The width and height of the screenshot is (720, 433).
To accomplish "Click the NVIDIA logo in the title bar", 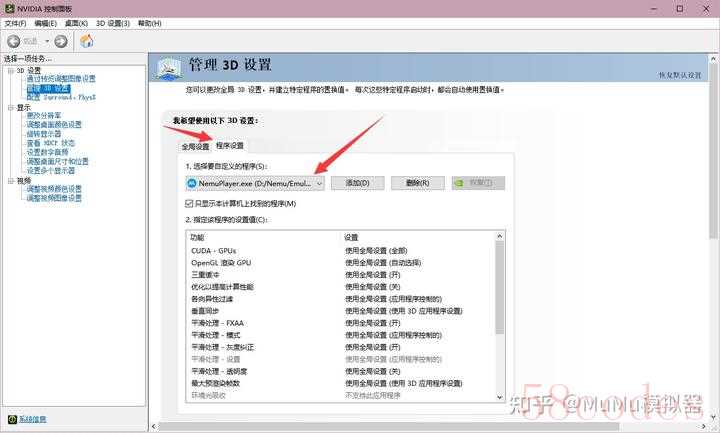I will [9, 8].
